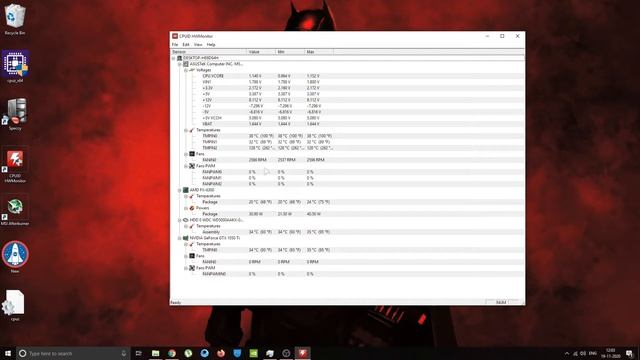This screenshot has width=640, height=360.
Task: Collapse the ASUSTeK Temperatures group expander
Action: pyautogui.click(x=186, y=130)
